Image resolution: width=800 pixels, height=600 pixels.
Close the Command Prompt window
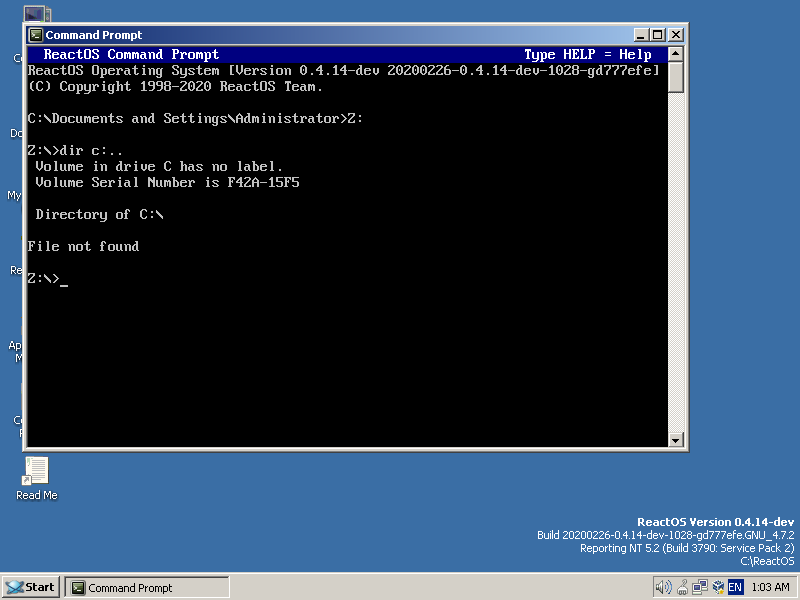(676, 35)
